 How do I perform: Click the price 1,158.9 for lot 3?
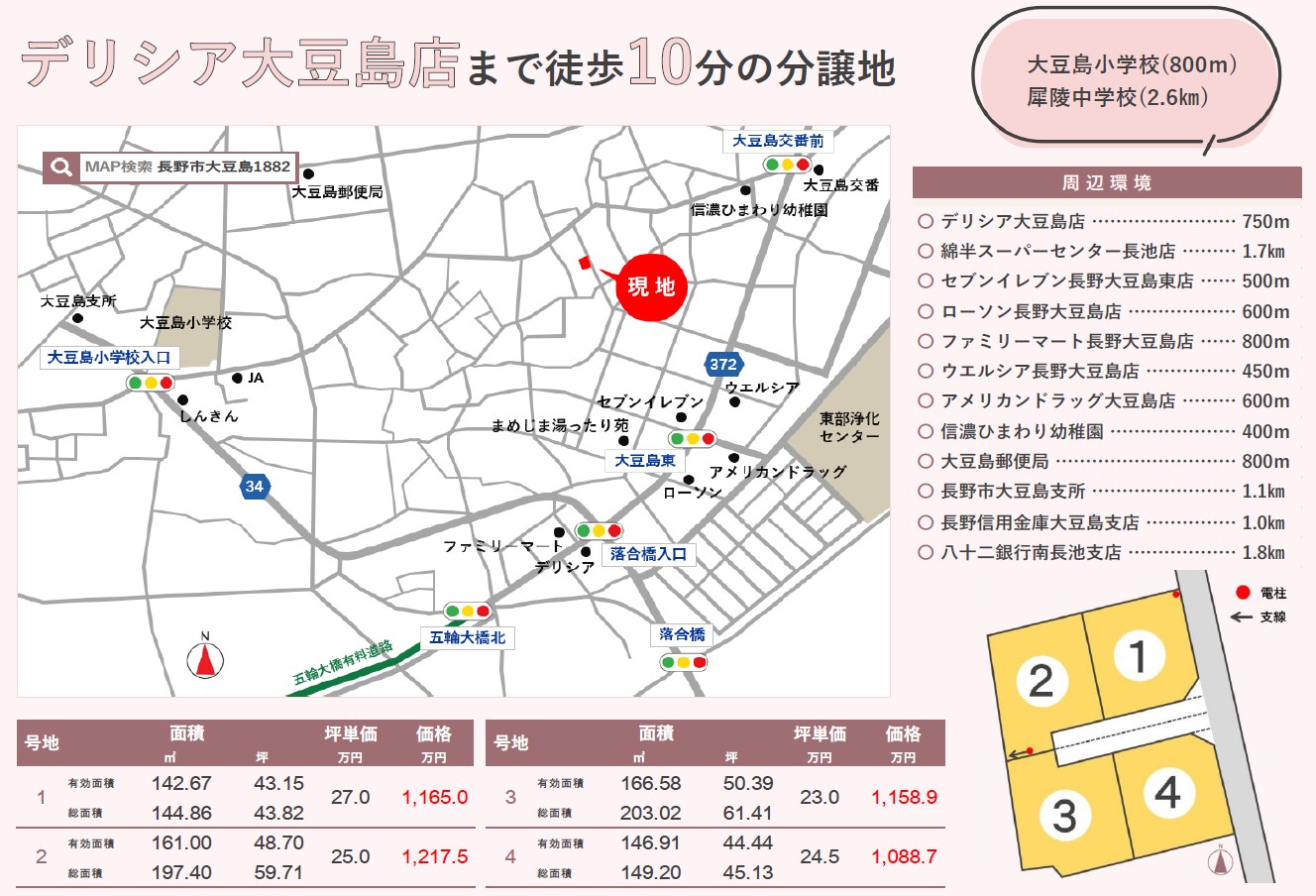[905, 797]
